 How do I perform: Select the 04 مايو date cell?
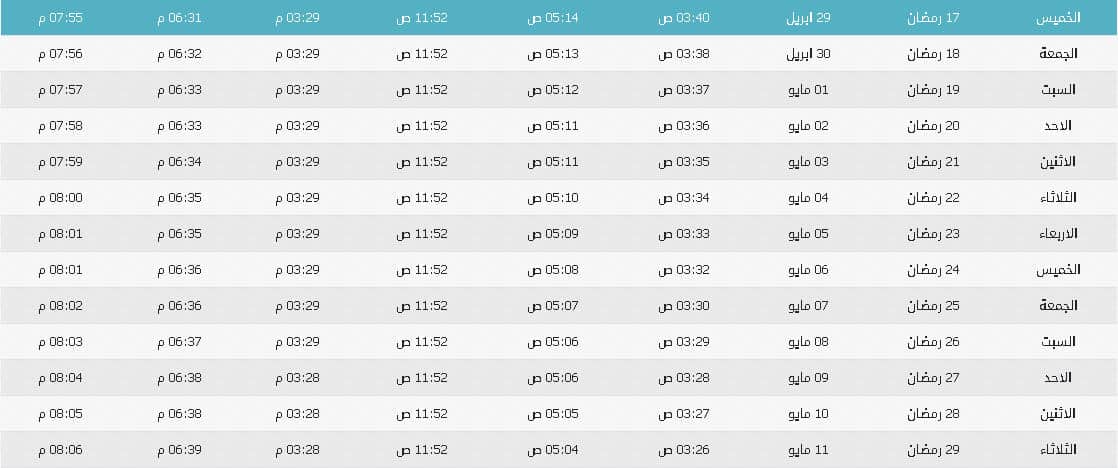pyautogui.click(x=812, y=198)
